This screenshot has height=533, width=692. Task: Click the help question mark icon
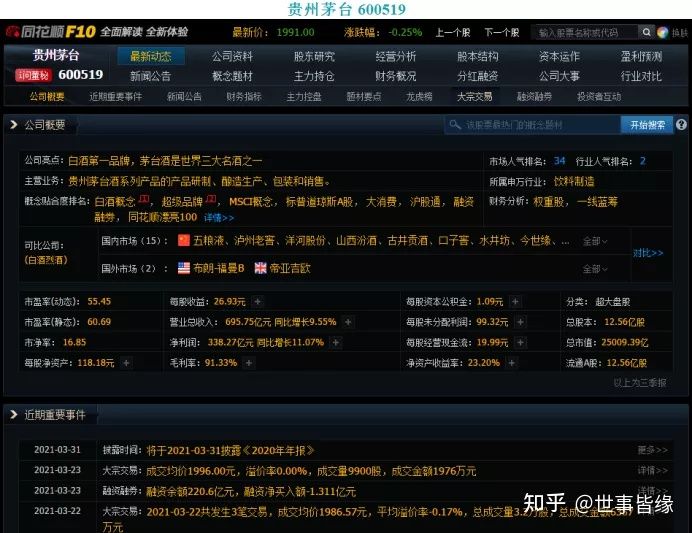coord(681,125)
